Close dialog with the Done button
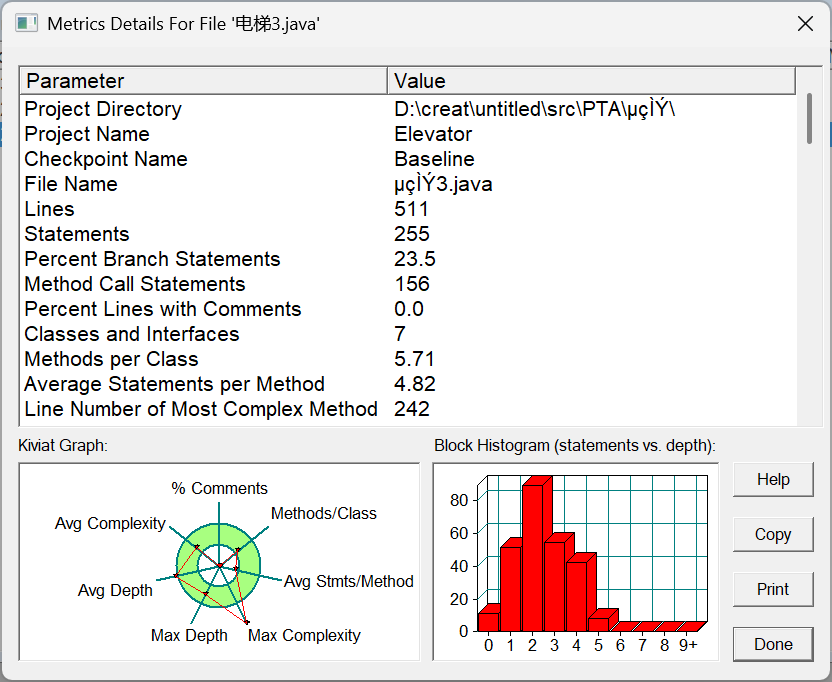 point(773,644)
